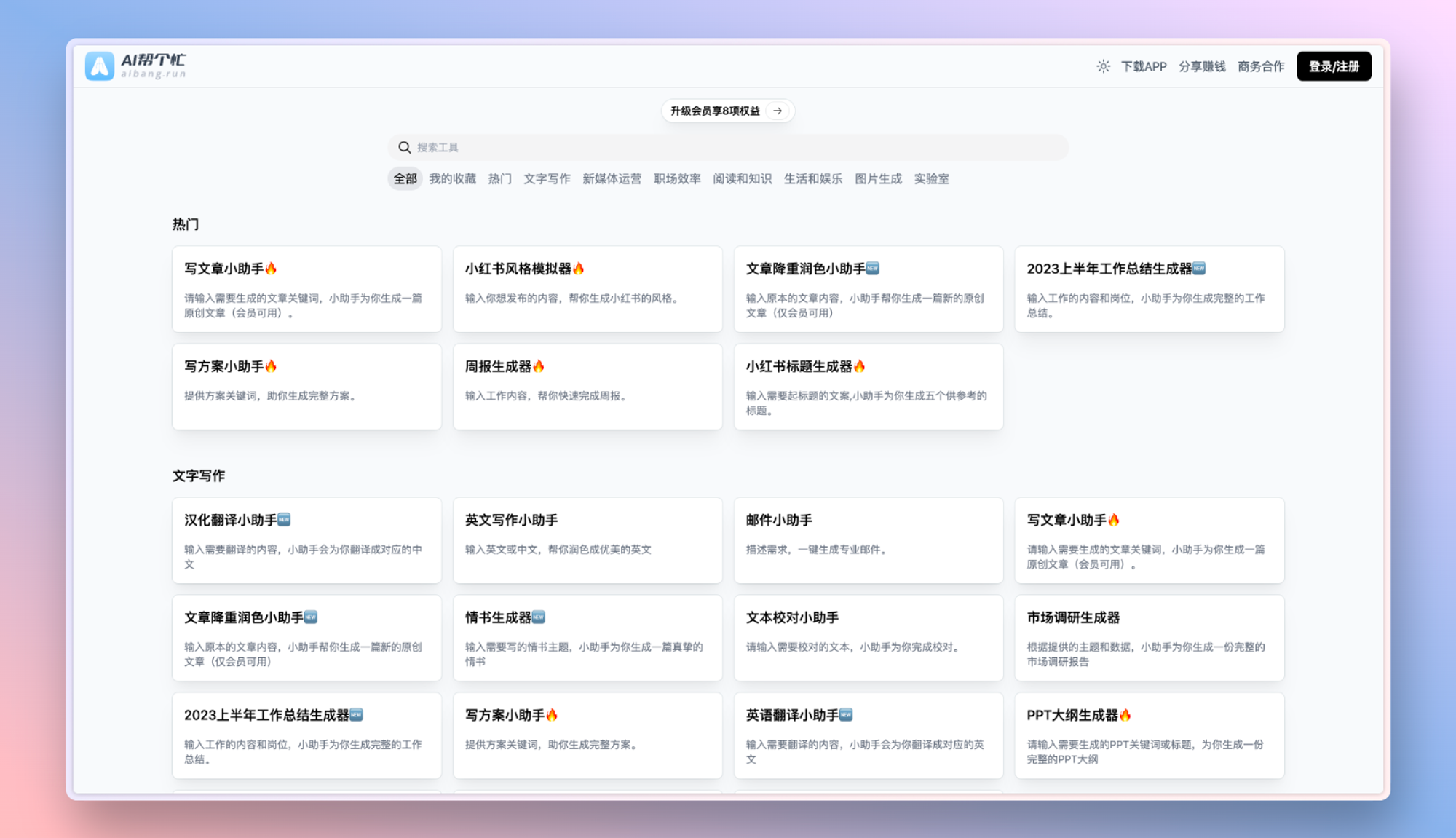This screenshot has height=838, width=1456.
Task: Open the 下载APP link
Action: [x=1144, y=66]
